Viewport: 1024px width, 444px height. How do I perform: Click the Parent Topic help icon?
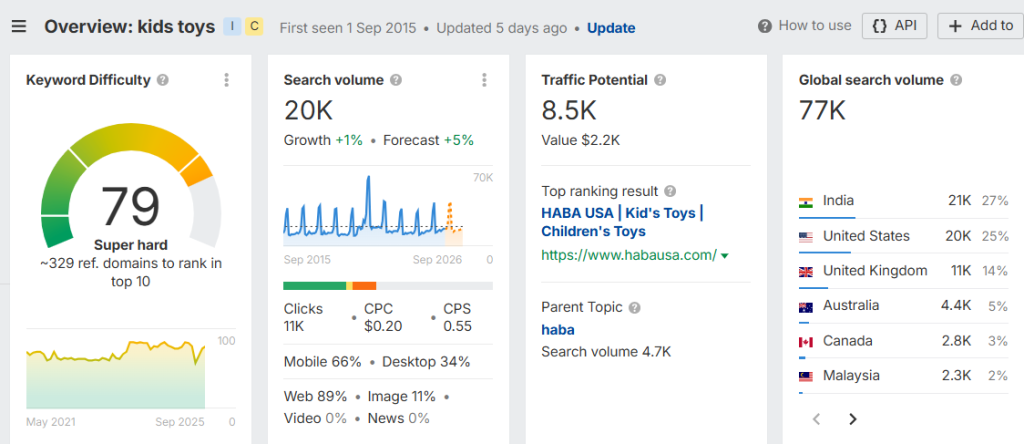(x=635, y=307)
